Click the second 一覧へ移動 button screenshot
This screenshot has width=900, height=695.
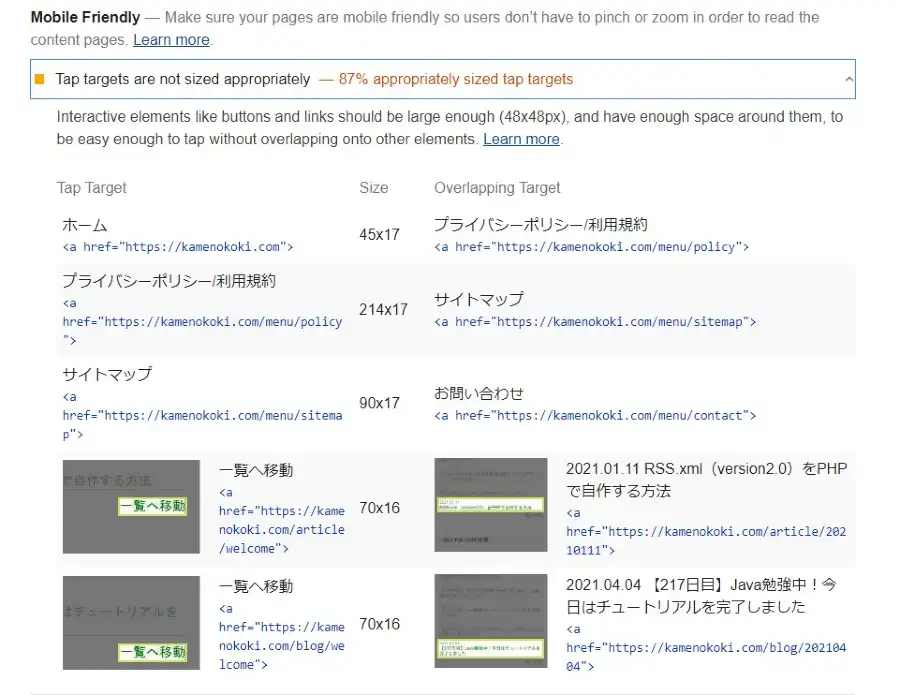click(130, 623)
